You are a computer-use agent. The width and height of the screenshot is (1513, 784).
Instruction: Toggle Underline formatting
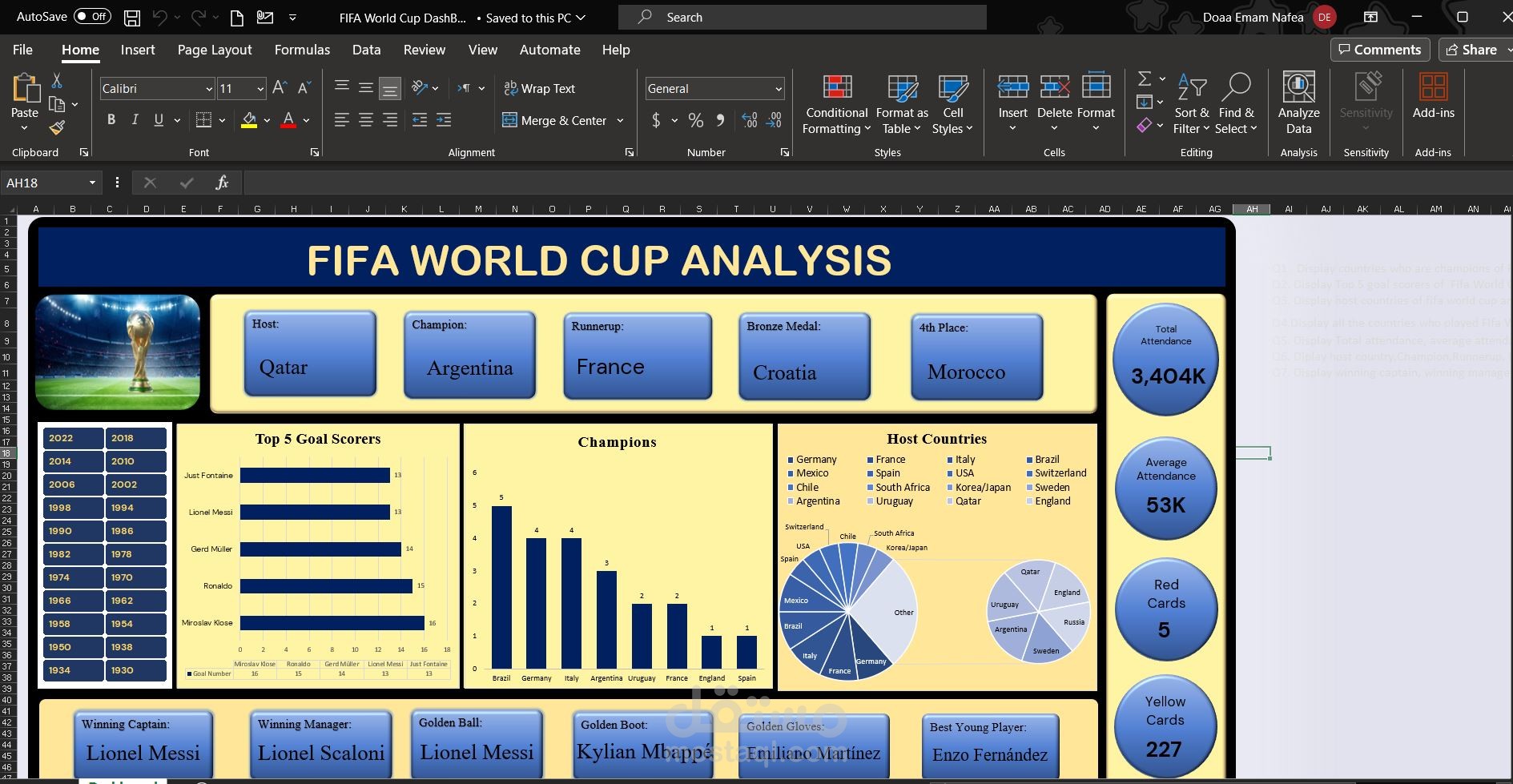coord(159,120)
